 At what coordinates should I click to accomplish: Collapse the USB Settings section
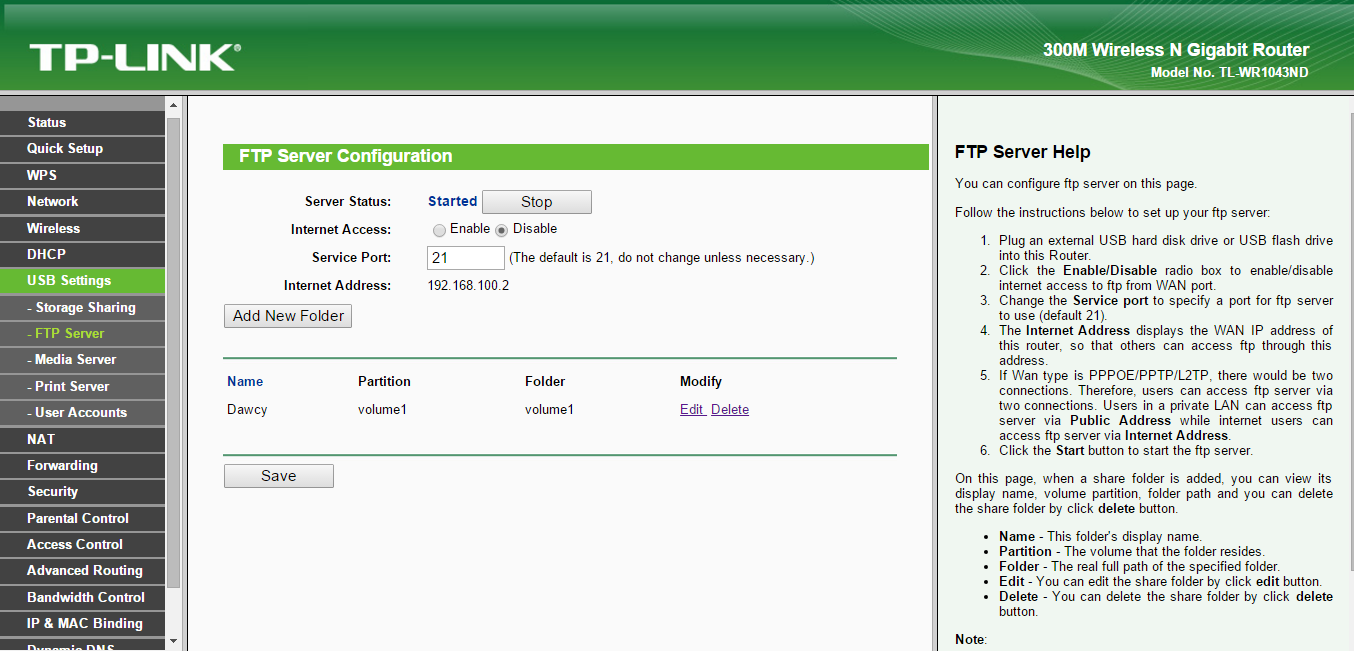(69, 281)
